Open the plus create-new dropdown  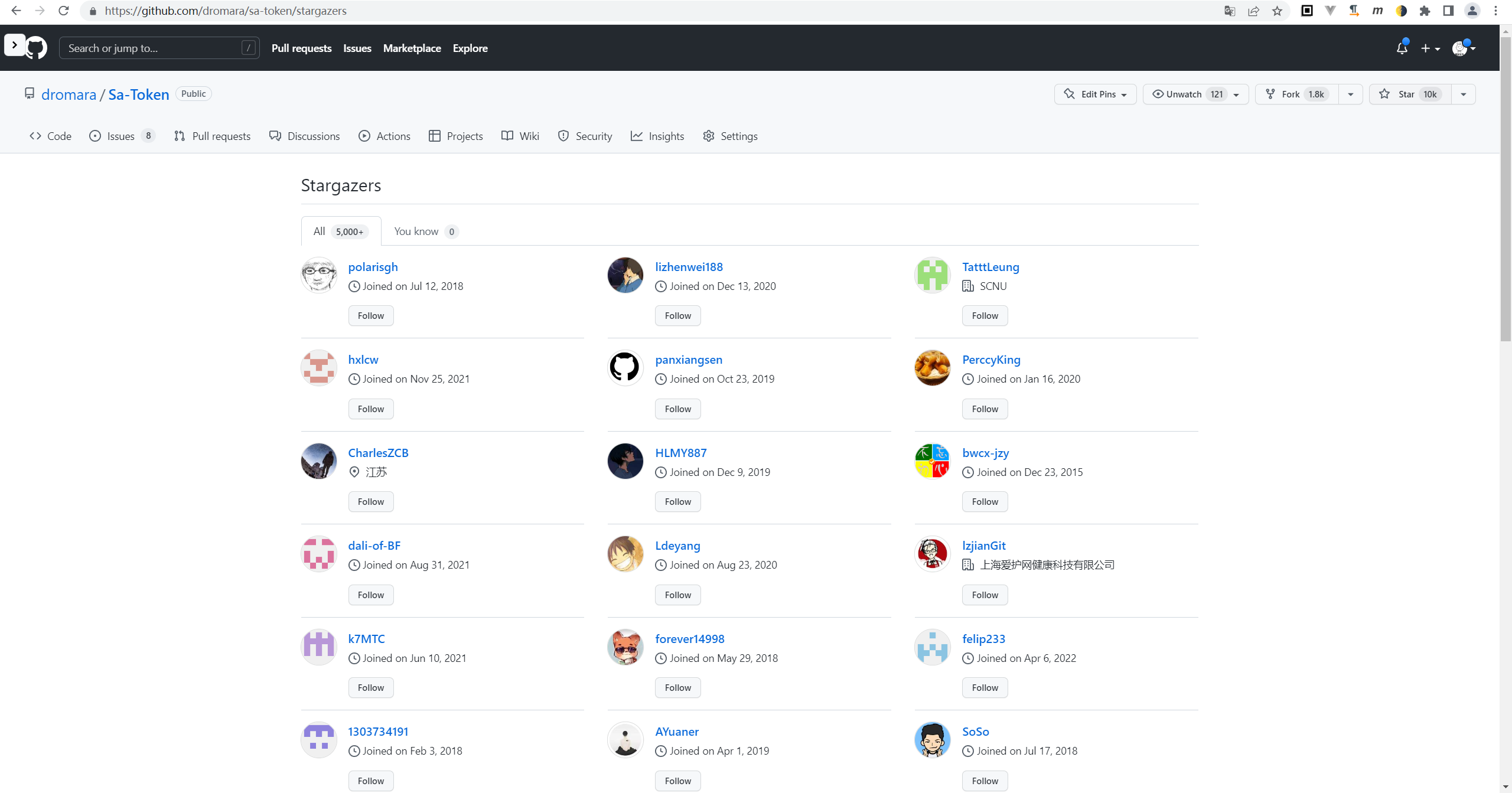1430,48
